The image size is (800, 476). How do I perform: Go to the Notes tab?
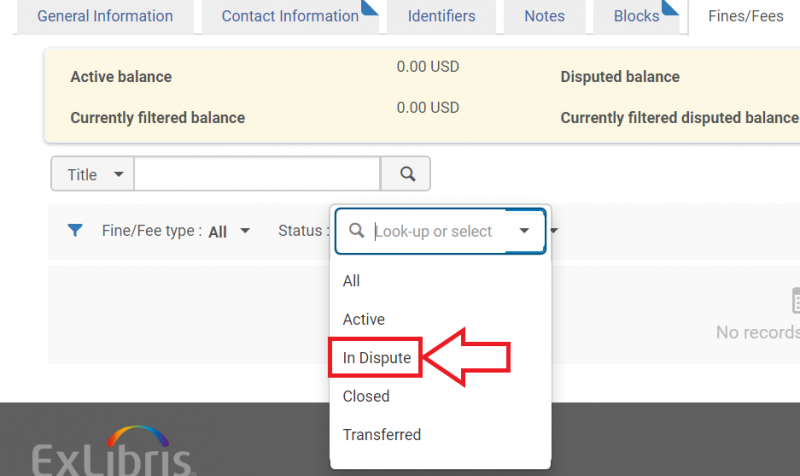pyautogui.click(x=544, y=16)
